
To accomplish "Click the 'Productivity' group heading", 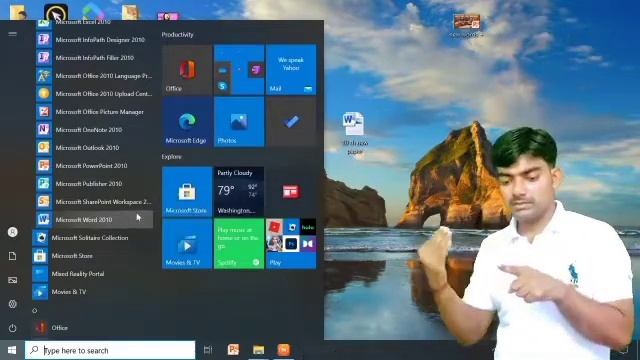I will click(x=178, y=35).
